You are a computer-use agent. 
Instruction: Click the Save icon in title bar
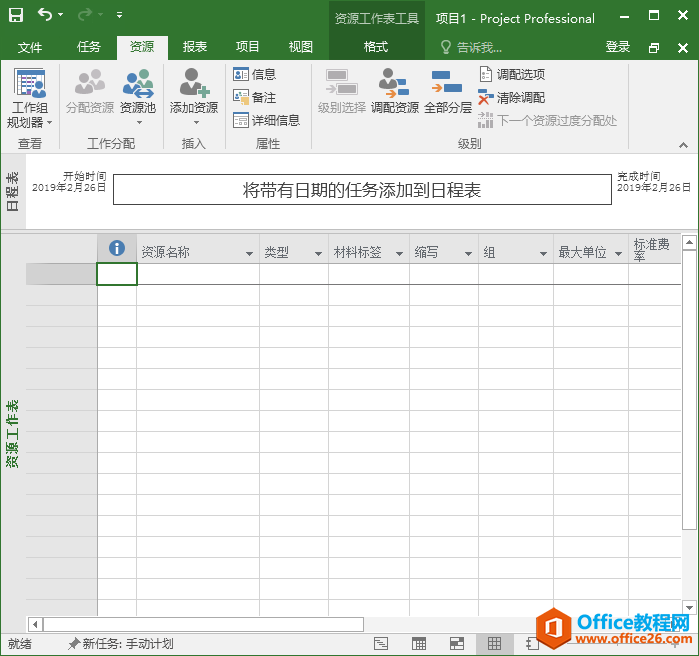point(16,15)
